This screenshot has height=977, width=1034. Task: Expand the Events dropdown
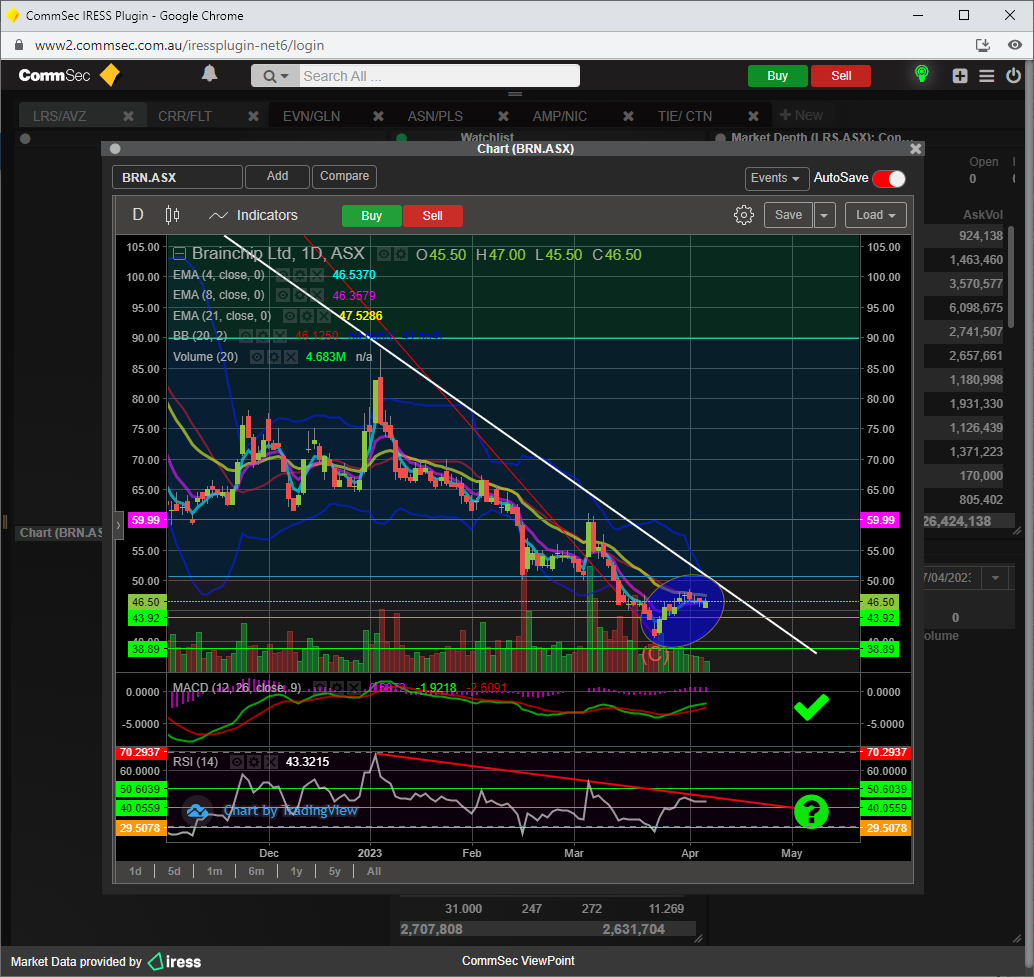[x=776, y=178]
